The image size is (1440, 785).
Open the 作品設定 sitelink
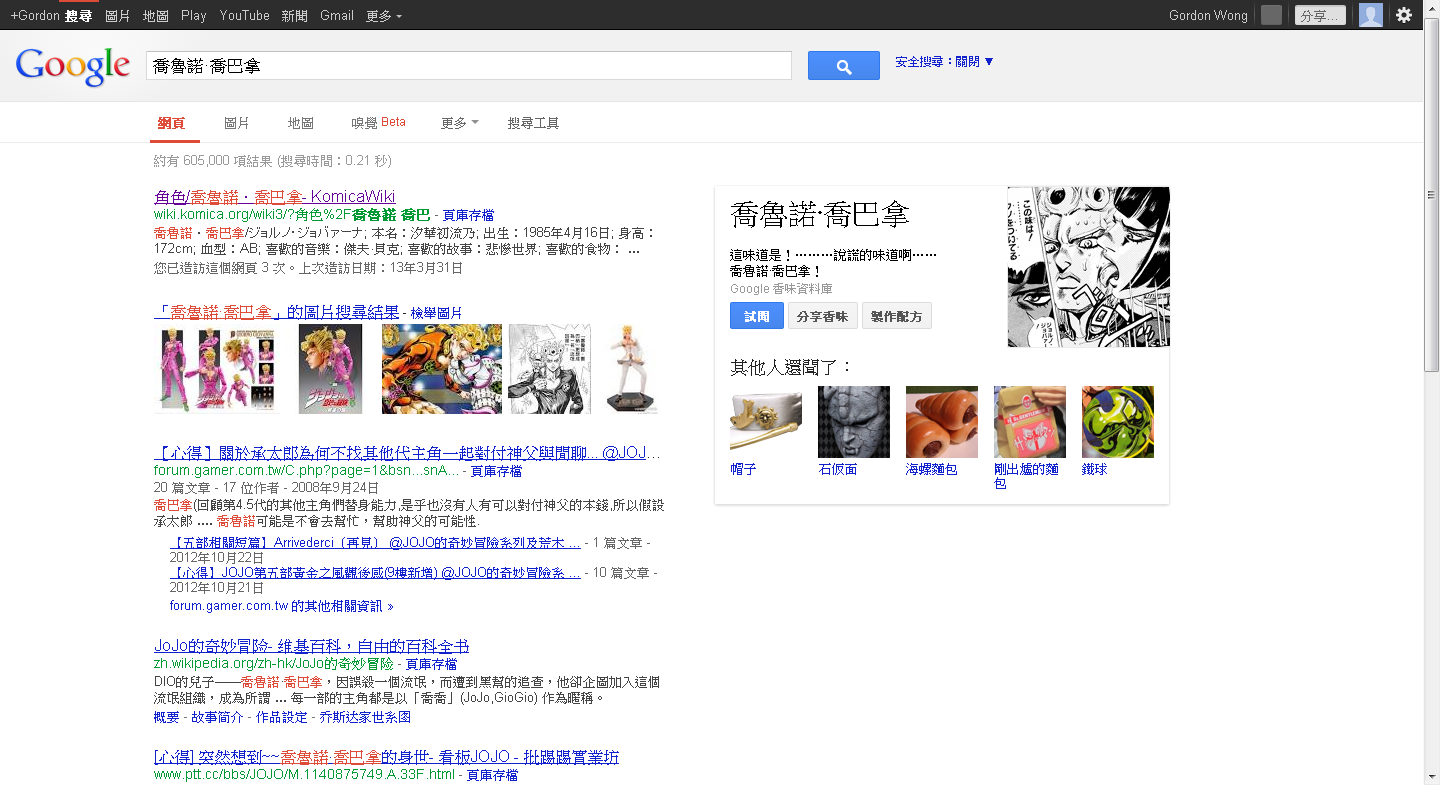click(282, 717)
